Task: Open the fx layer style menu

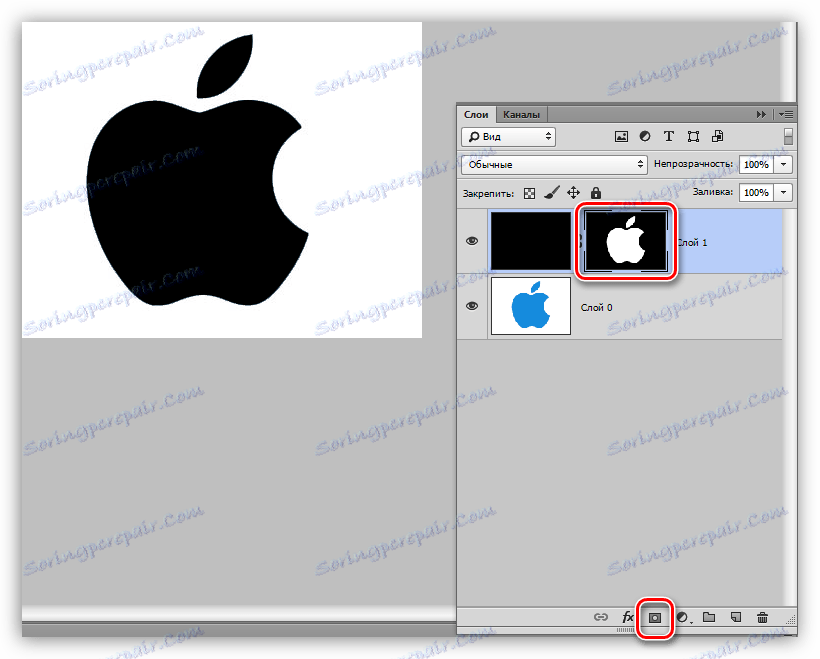Action: [x=628, y=617]
